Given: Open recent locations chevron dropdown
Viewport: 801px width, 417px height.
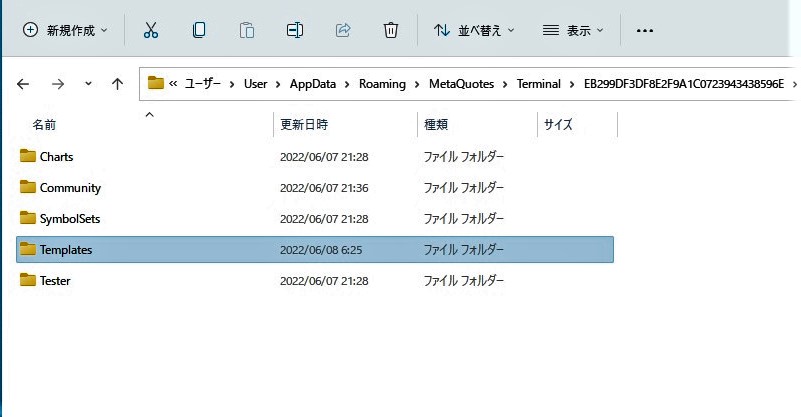Looking at the screenshot, I should point(88,84).
